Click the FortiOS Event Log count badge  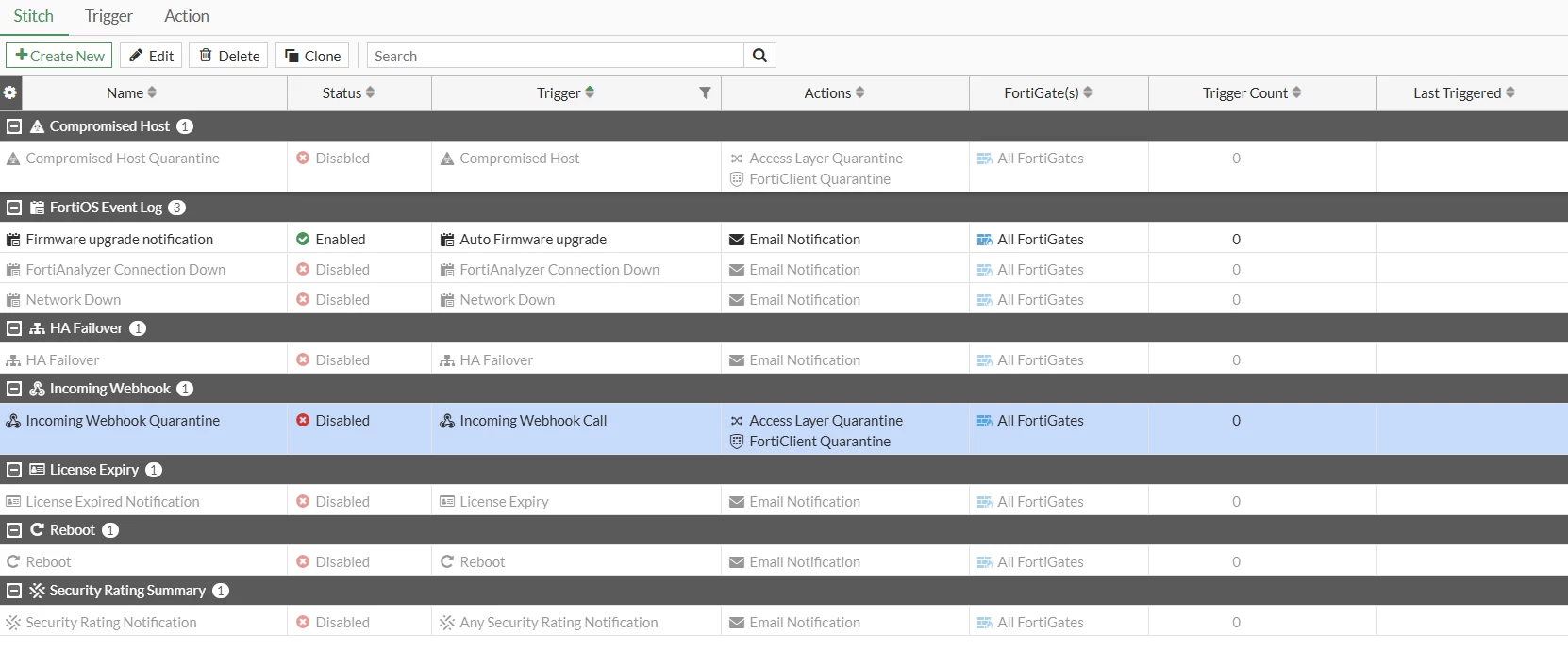176,208
